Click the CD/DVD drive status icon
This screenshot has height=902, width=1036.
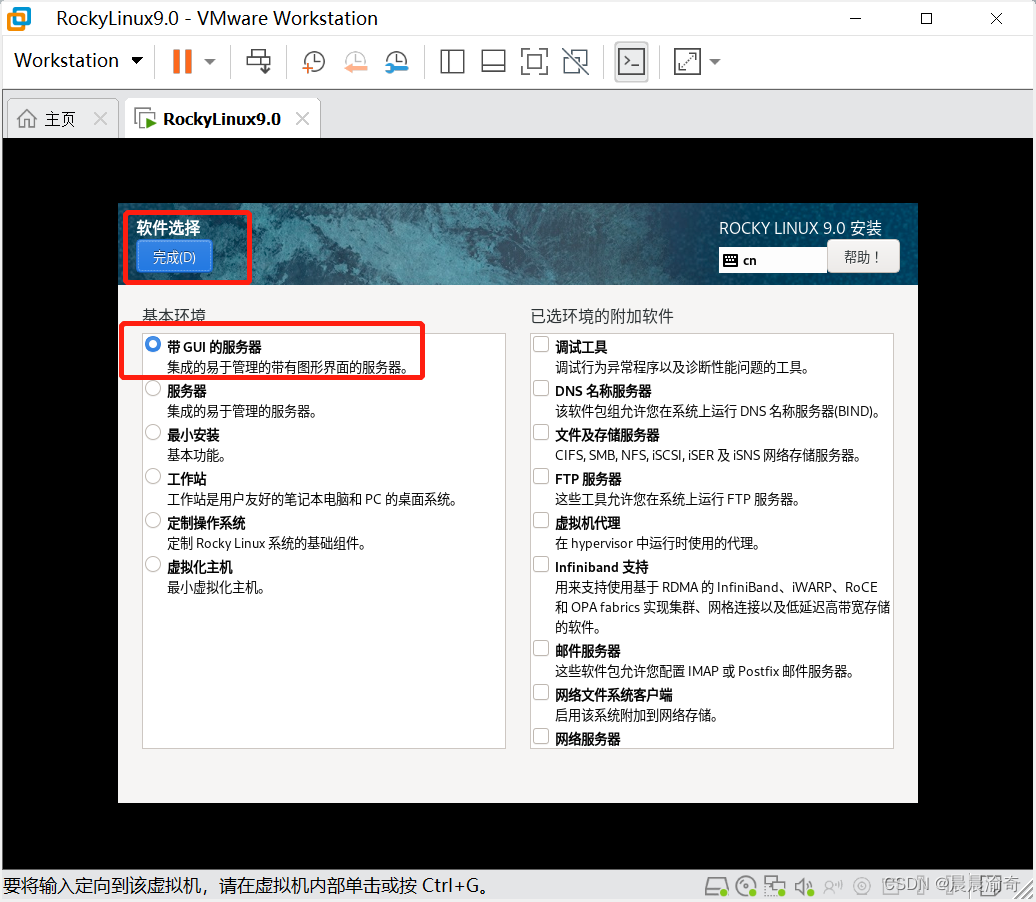pos(746,886)
